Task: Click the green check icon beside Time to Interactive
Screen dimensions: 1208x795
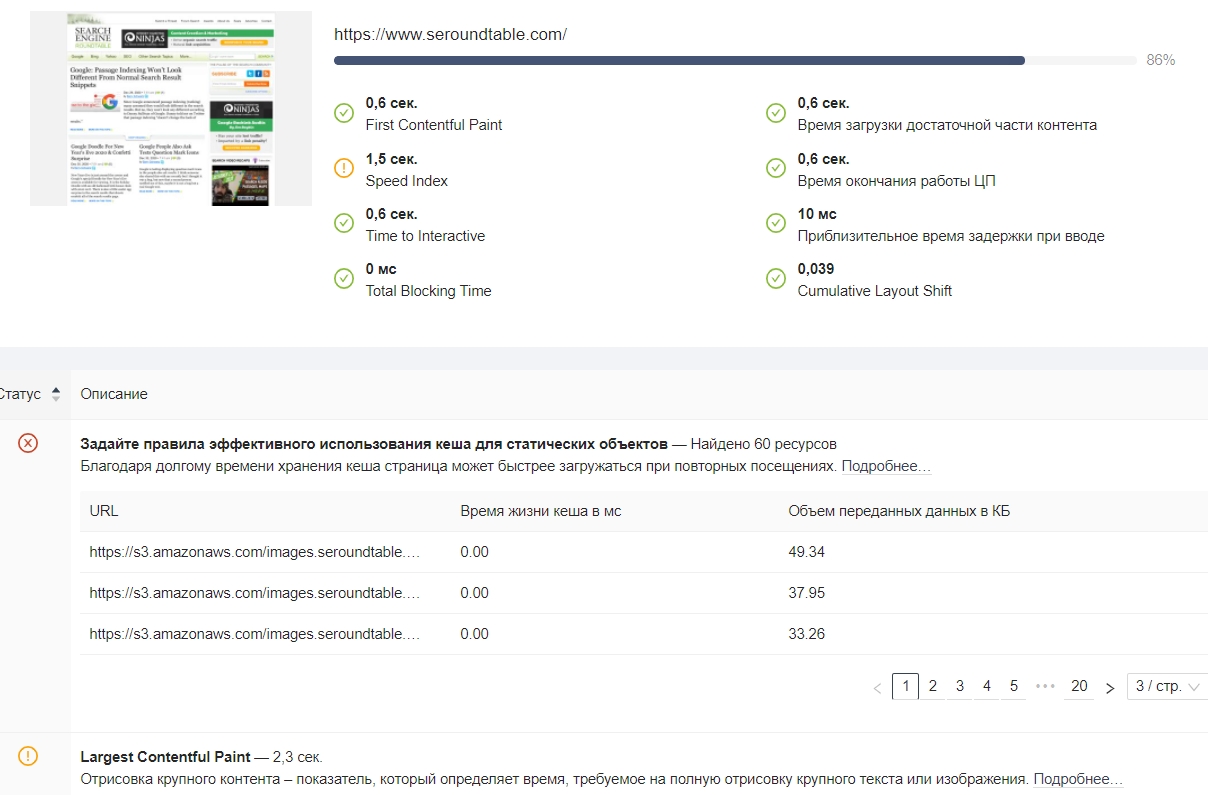Action: point(344,224)
